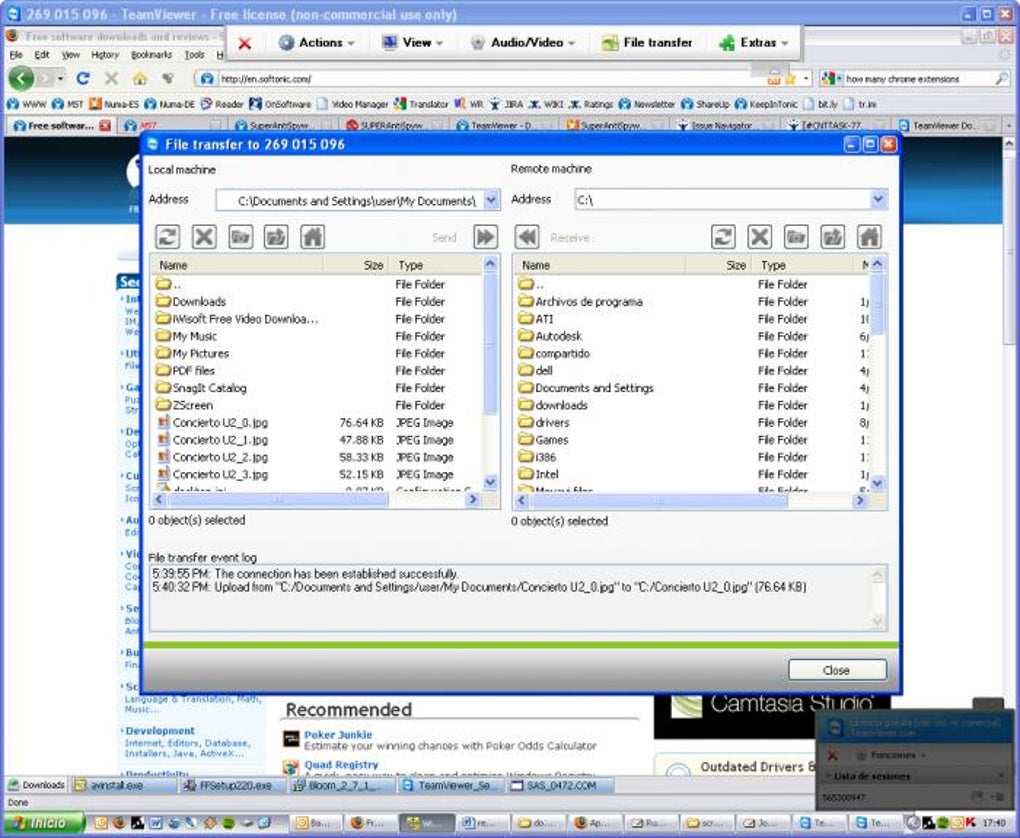Image resolution: width=1020 pixels, height=838 pixels.
Task: Expand the remote Address dropdown
Action: [878, 199]
